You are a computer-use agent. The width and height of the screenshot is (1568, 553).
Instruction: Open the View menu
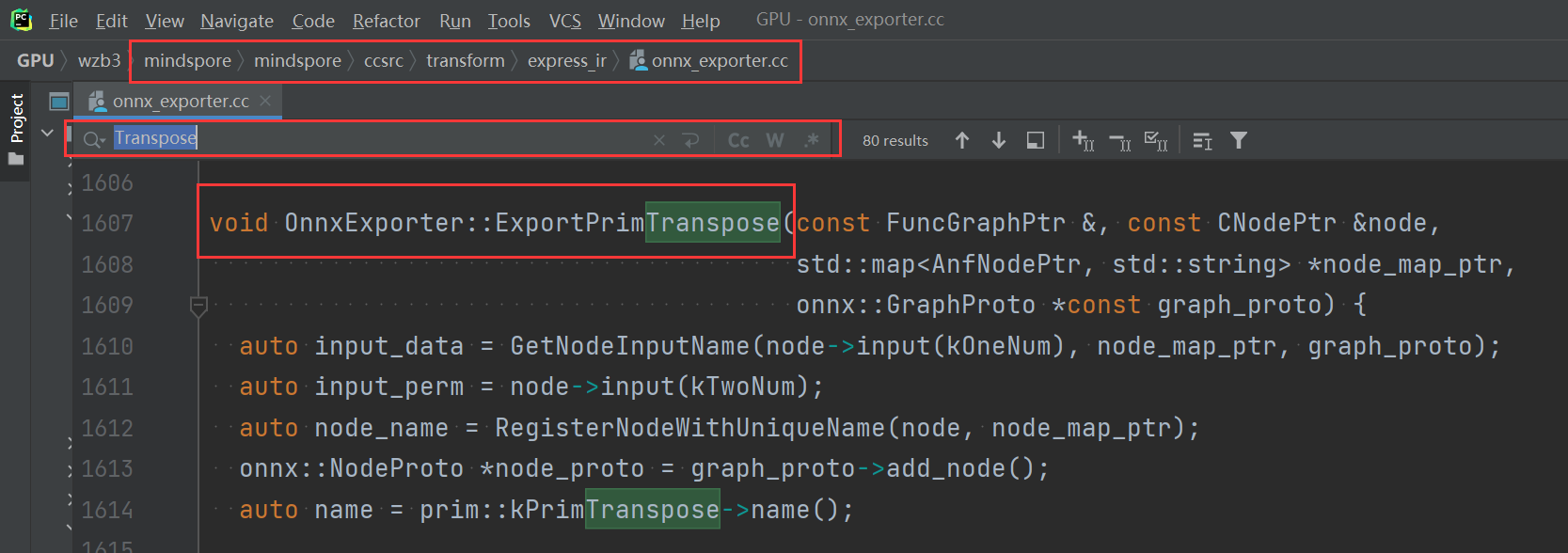165,21
